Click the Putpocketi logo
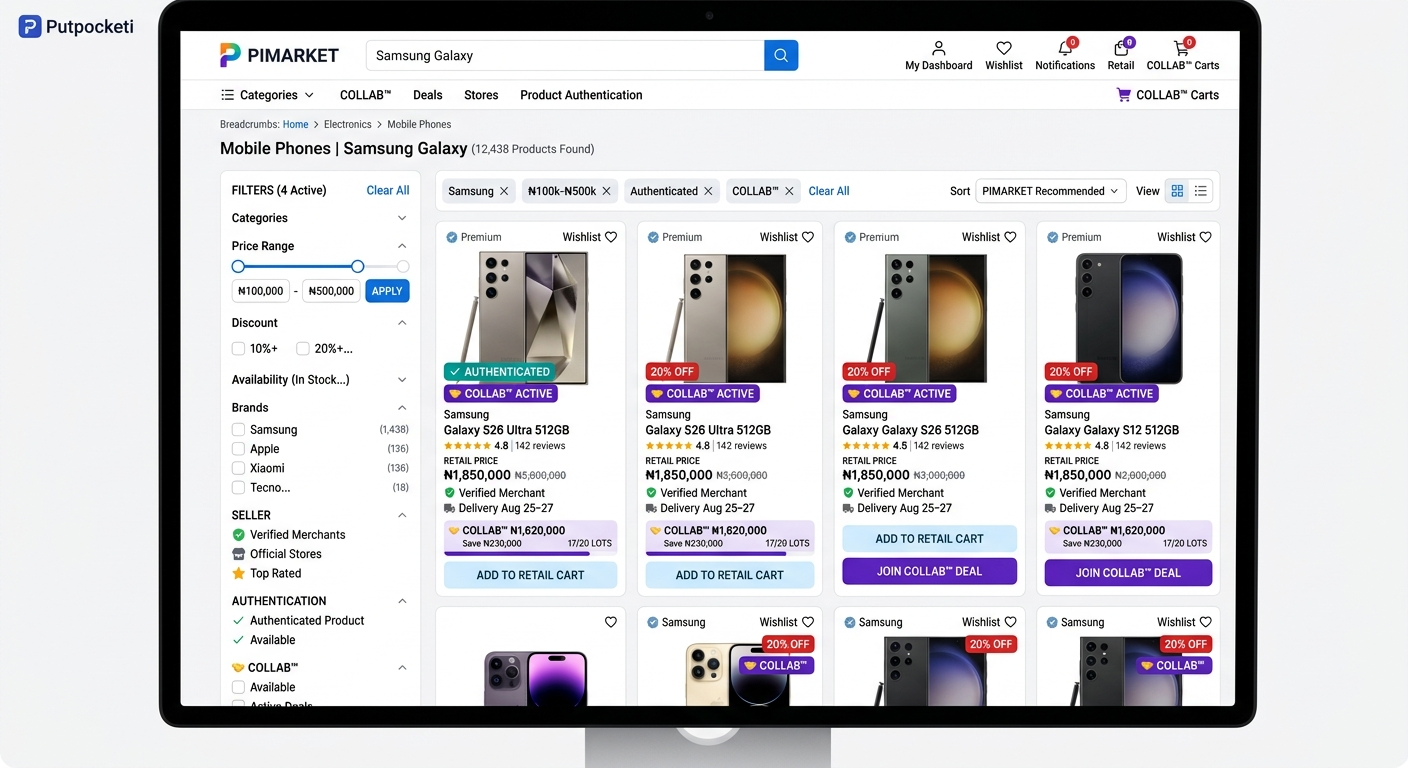 [x=76, y=27]
